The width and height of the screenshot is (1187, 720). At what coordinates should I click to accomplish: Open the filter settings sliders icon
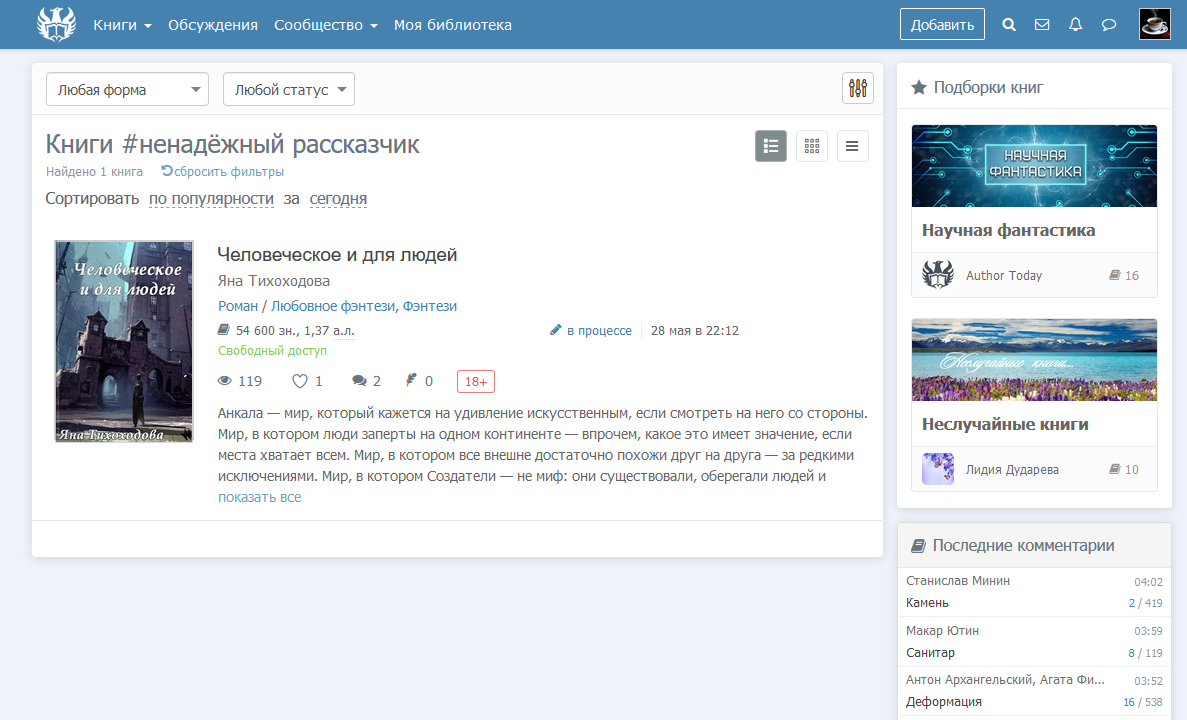tap(857, 88)
